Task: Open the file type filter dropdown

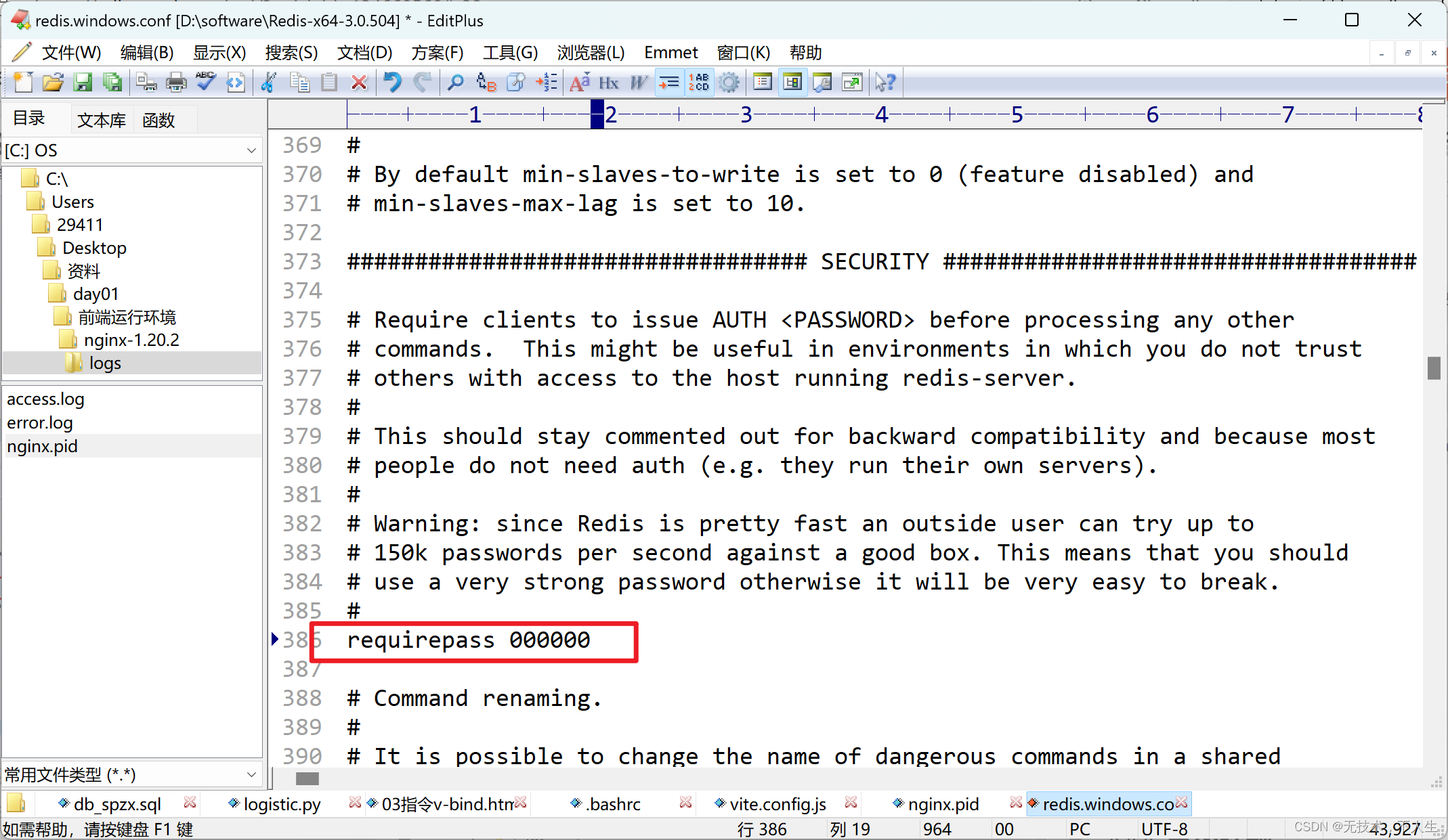Action: click(251, 774)
